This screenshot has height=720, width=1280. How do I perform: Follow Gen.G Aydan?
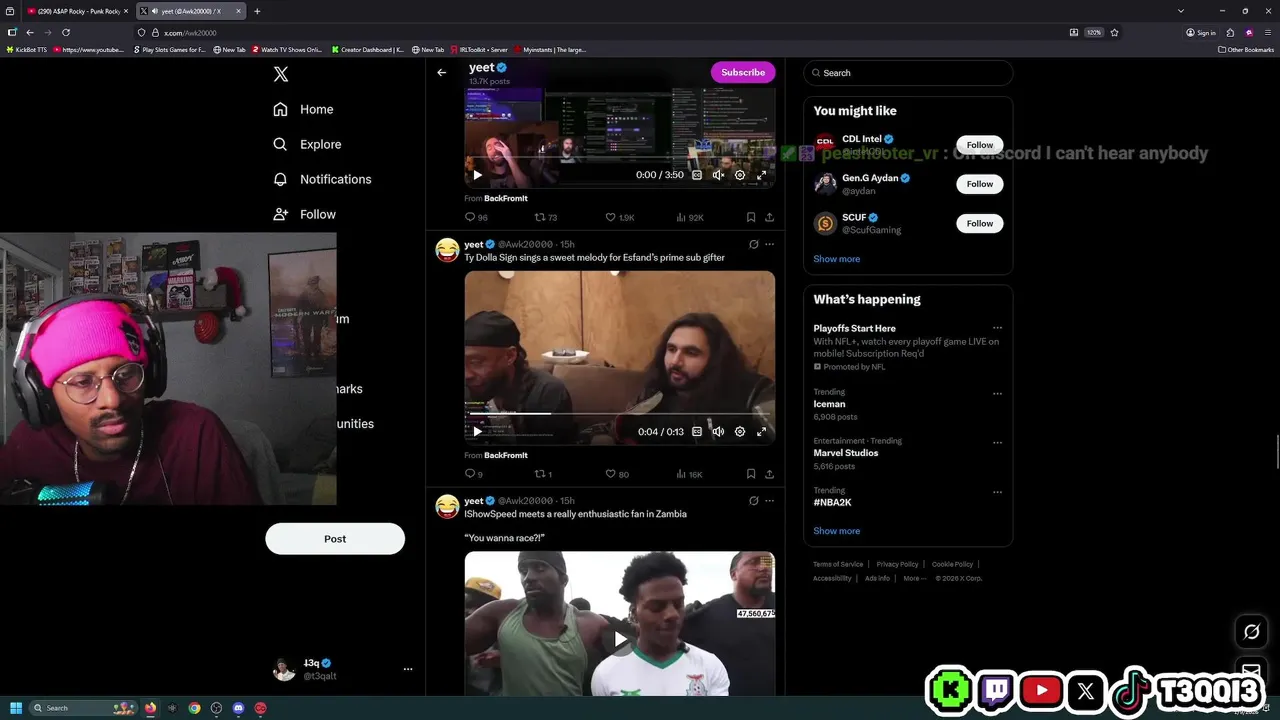coord(979,184)
